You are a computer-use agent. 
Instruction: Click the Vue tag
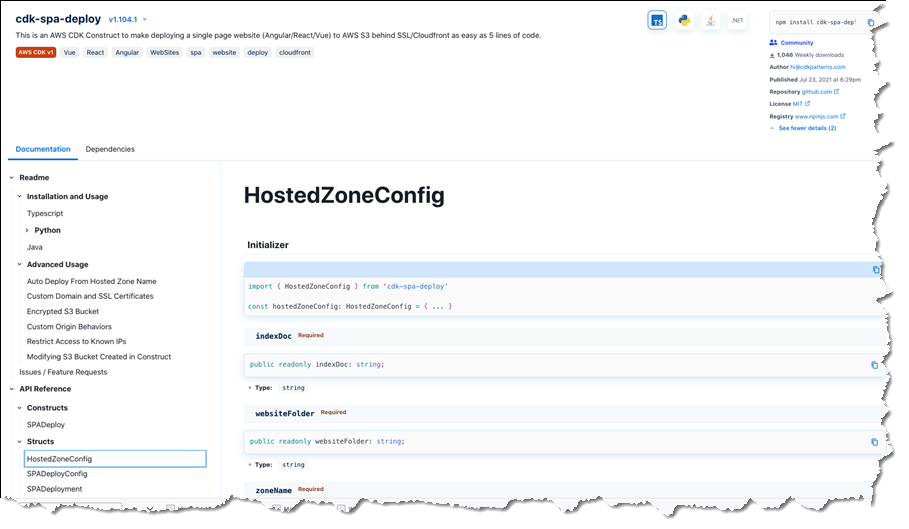[x=70, y=53]
